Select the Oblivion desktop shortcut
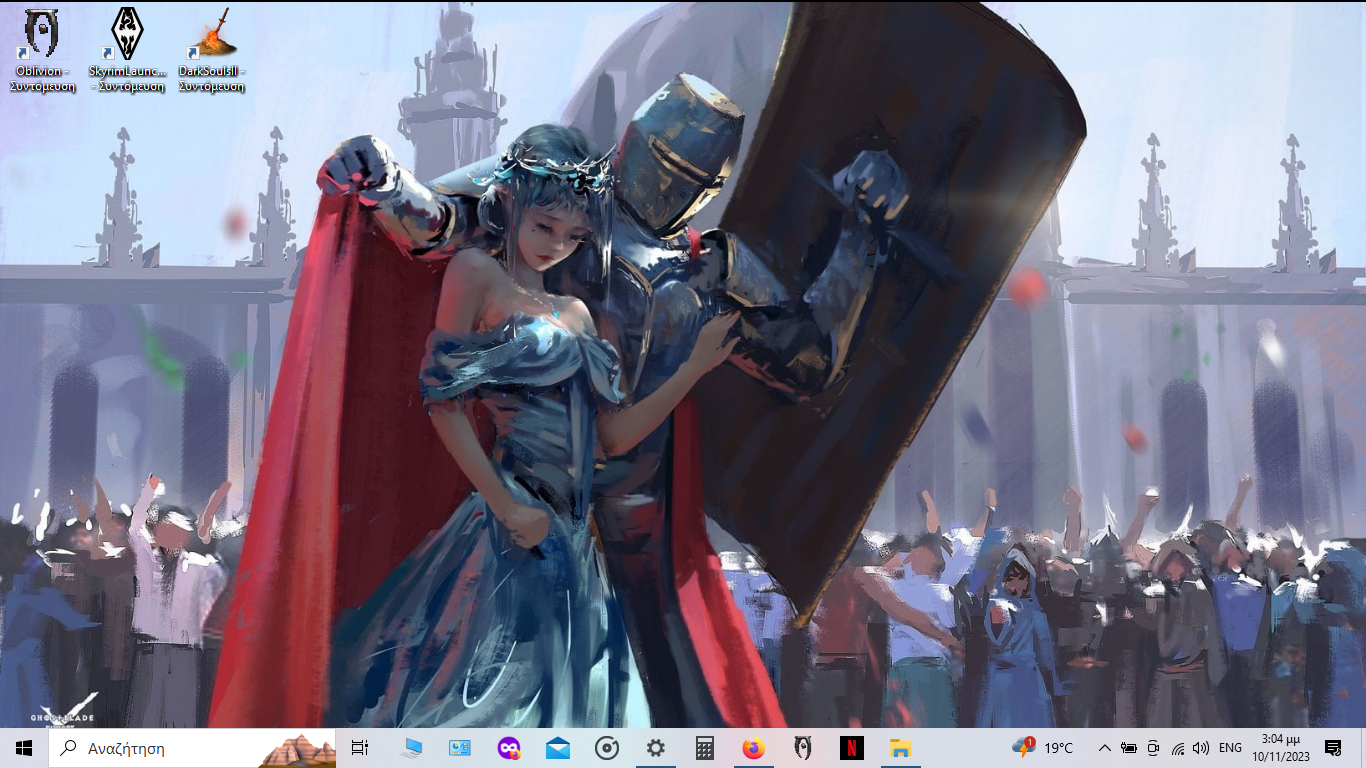Screen dimensions: 1366x768 click(42, 50)
